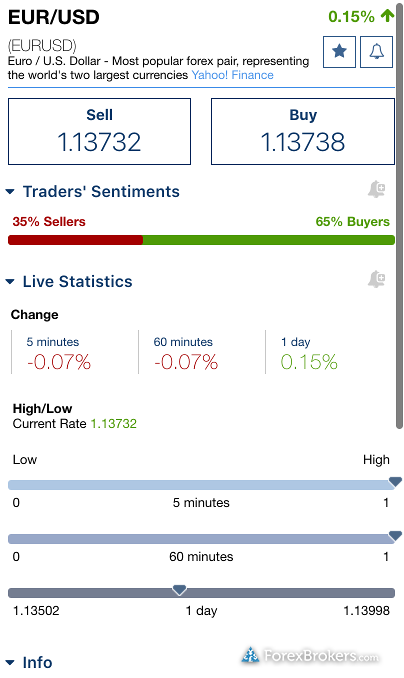Click the green up-arrow next to 0.15%
This screenshot has height=678, width=404.
pos(387,16)
